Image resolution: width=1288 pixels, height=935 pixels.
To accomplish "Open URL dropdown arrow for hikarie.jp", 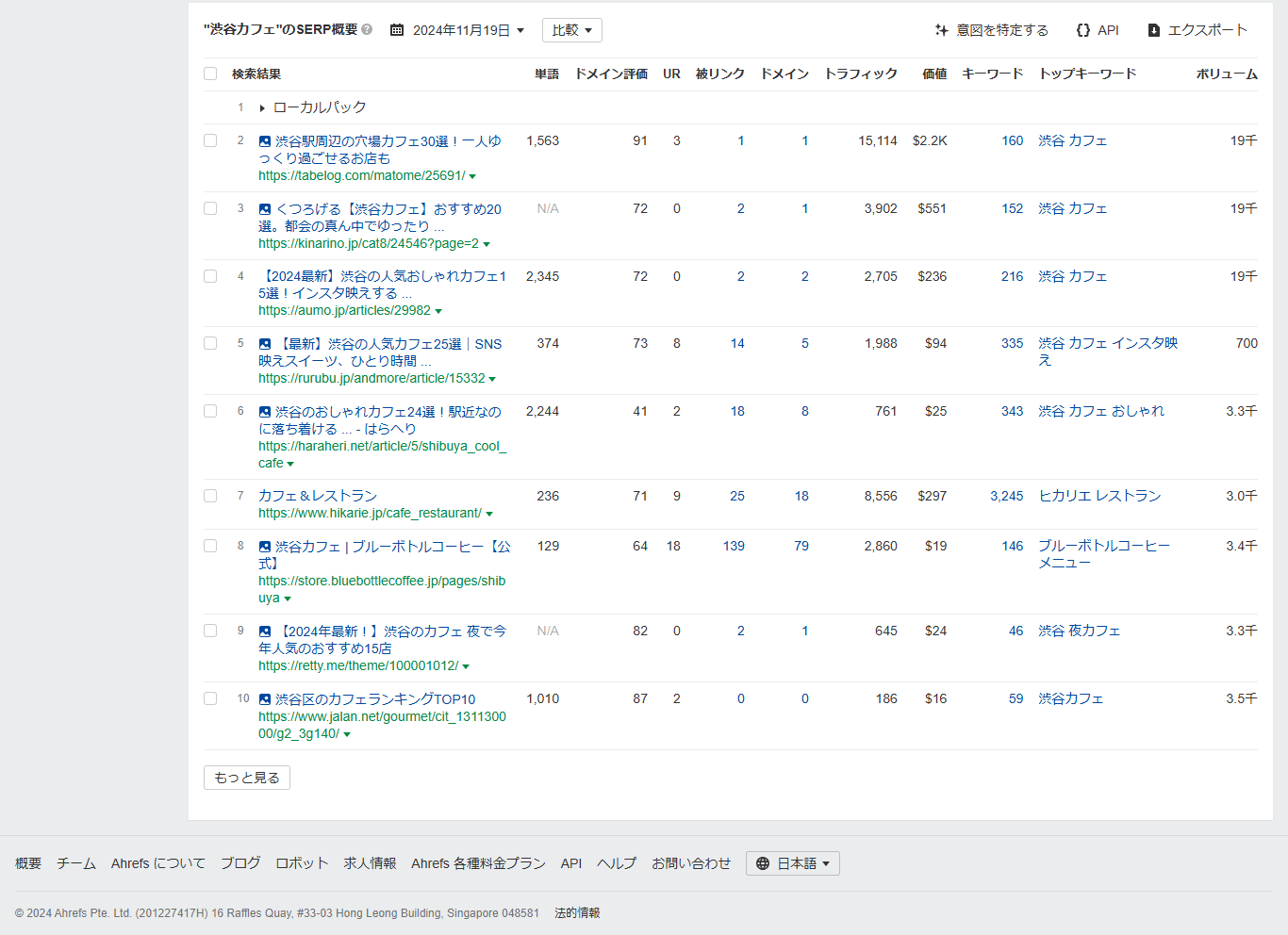I will coord(489,514).
